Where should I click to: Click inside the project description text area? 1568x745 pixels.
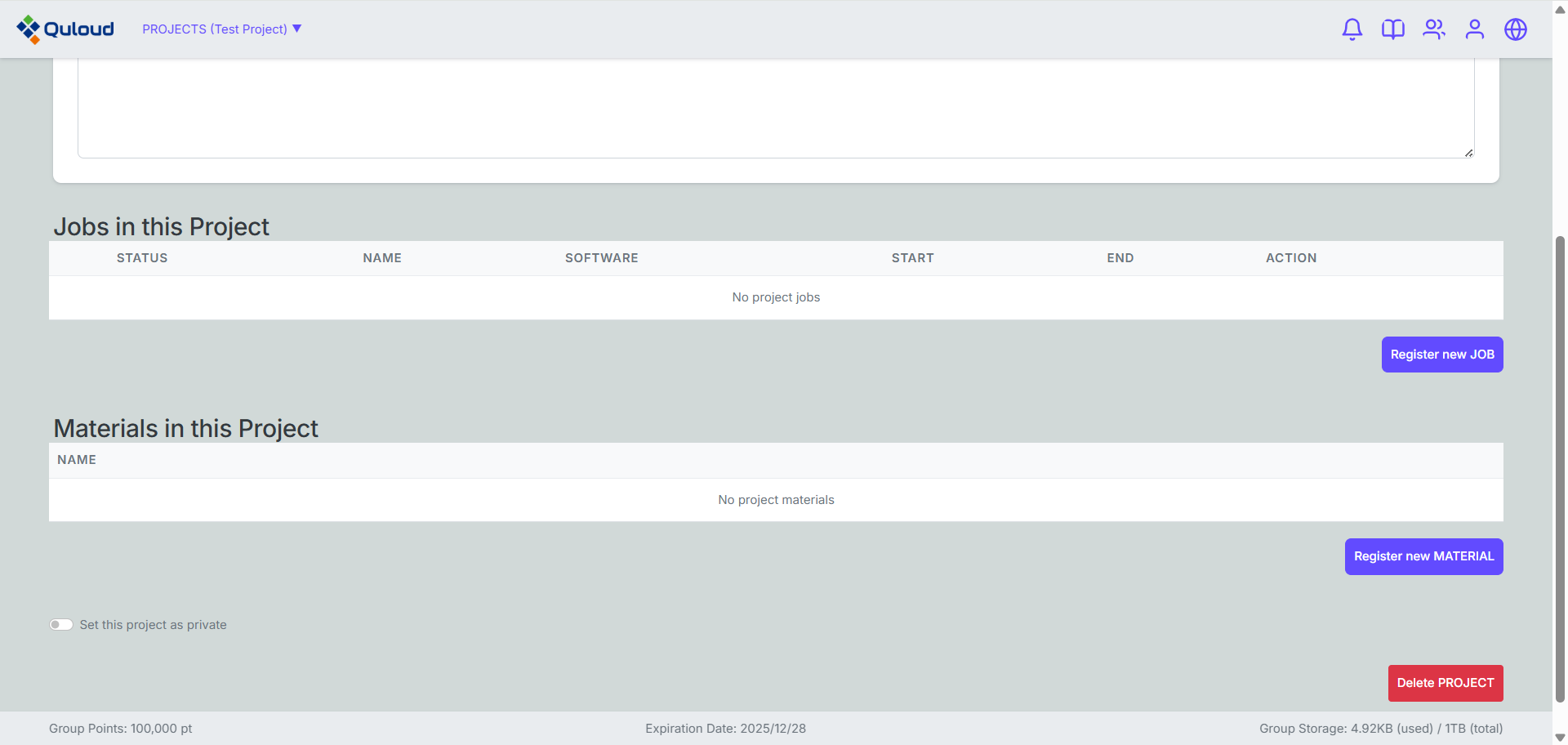pos(776,106)
